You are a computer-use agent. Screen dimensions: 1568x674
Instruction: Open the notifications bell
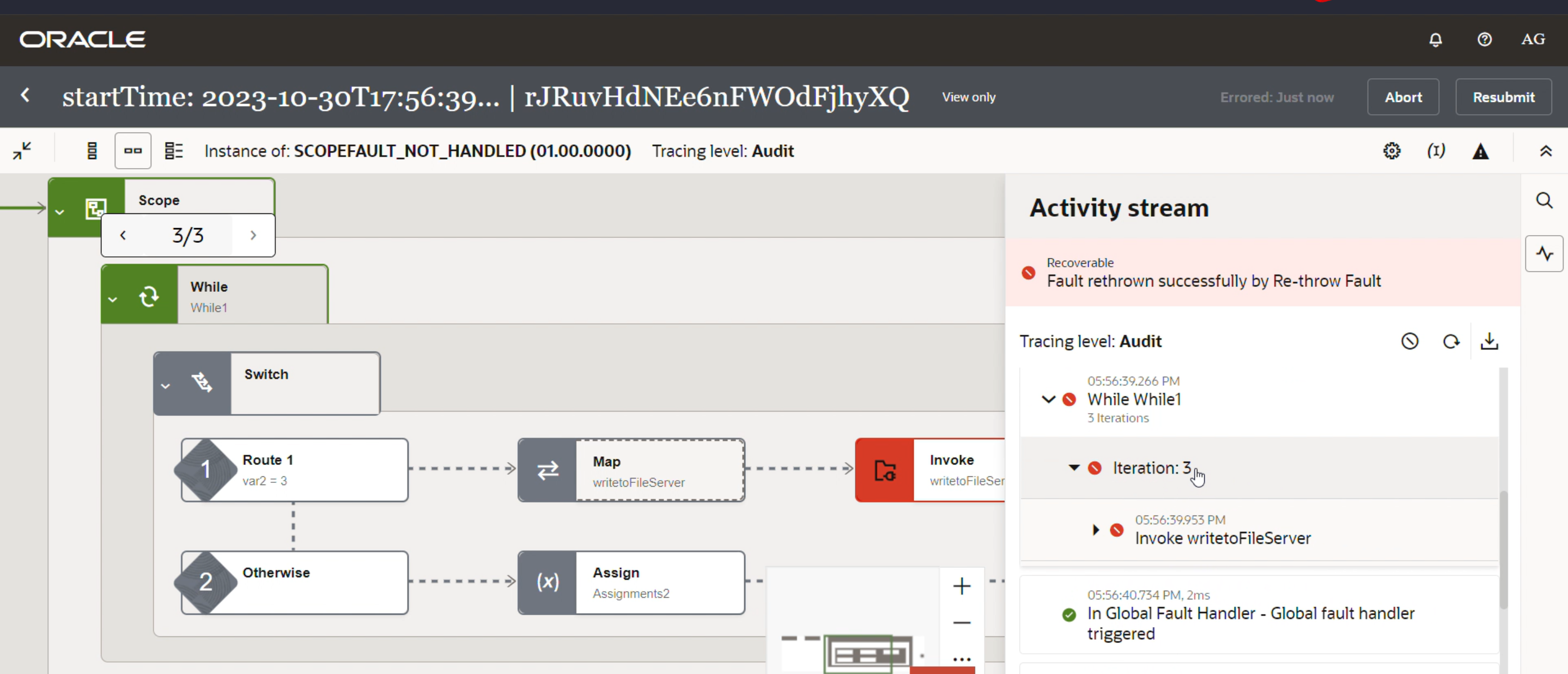coord(1435,40)
